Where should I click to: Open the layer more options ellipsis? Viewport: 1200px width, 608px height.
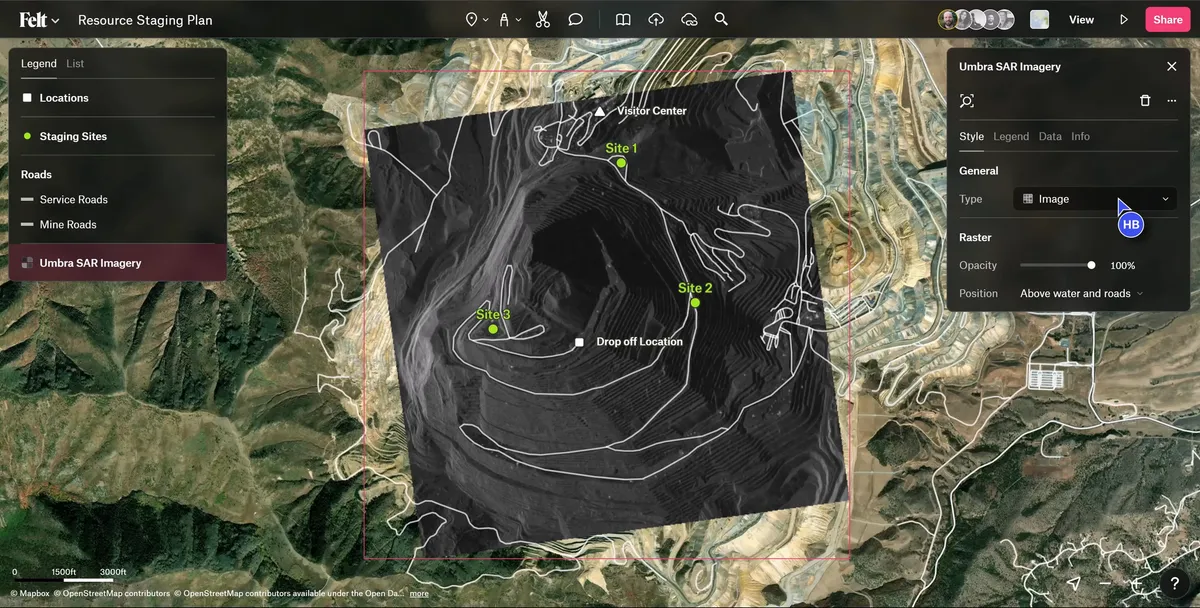click(x=1171, y=101)
